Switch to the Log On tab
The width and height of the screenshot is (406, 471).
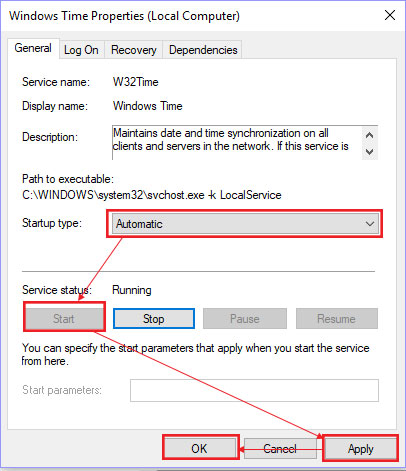pos(81,50)
